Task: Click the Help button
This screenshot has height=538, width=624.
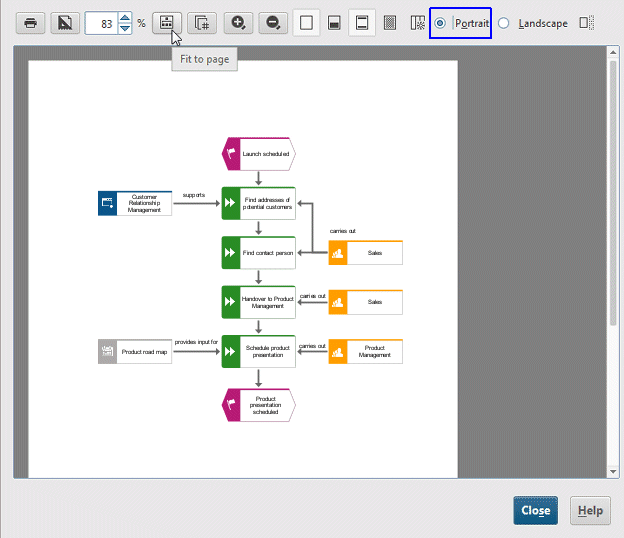Action: pos(590,511)
